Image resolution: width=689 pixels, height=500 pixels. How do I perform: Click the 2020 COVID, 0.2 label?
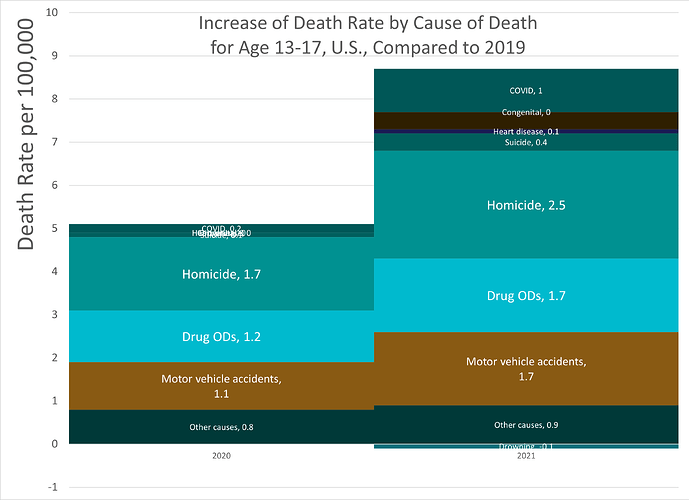pos(221,228)
